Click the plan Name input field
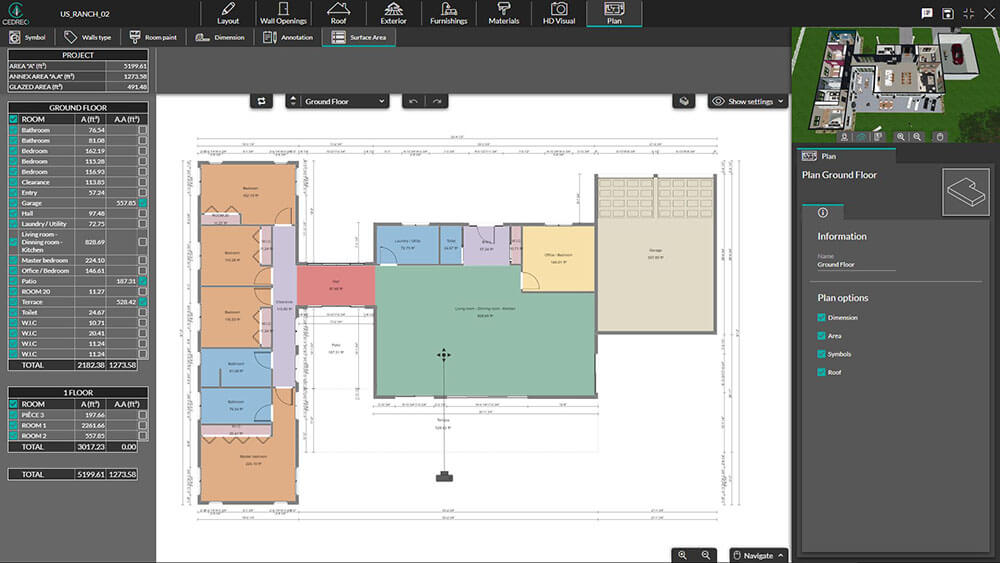 (856, 265)
